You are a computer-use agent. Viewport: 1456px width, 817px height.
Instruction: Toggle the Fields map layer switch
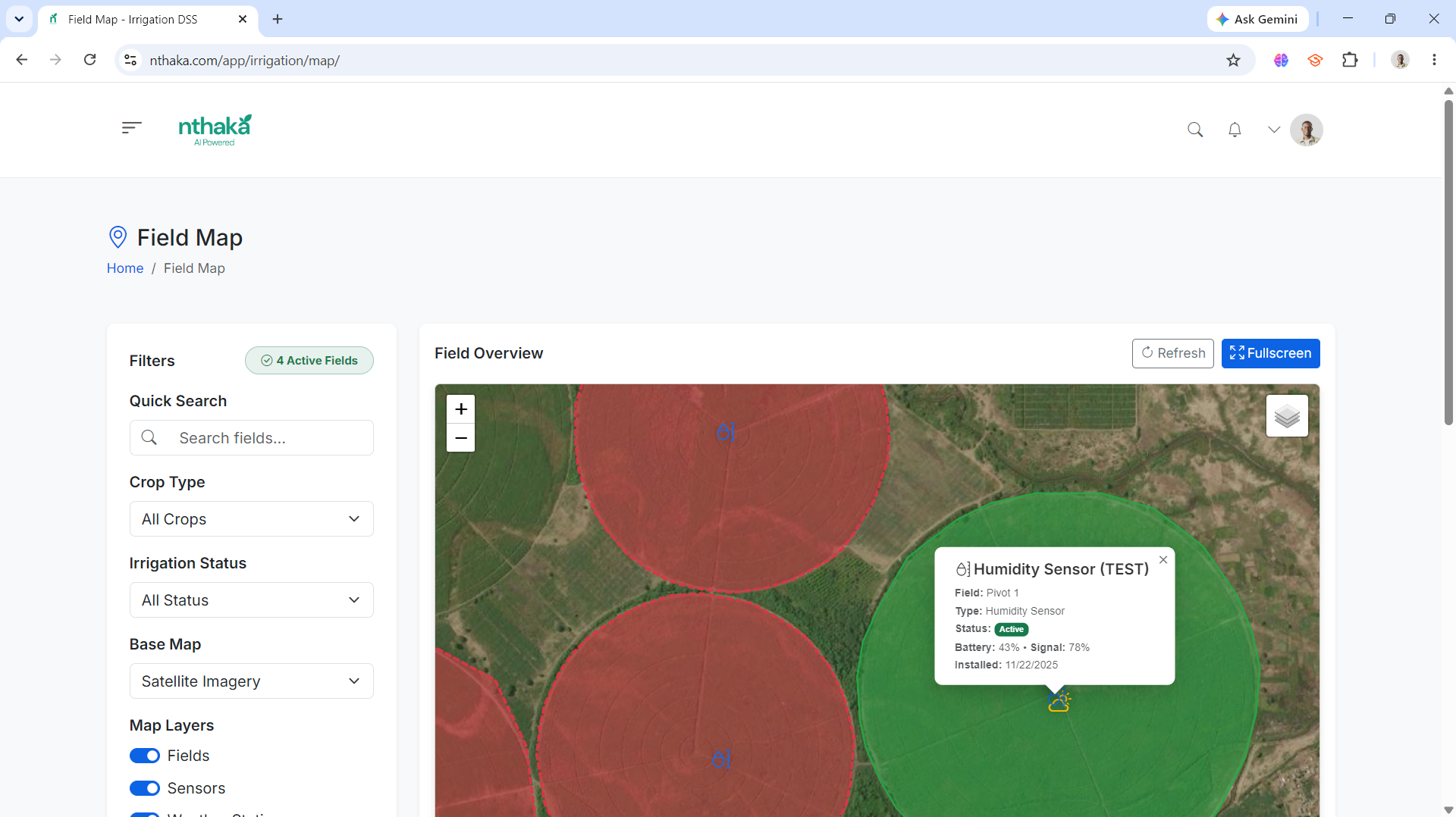point(145,756)
